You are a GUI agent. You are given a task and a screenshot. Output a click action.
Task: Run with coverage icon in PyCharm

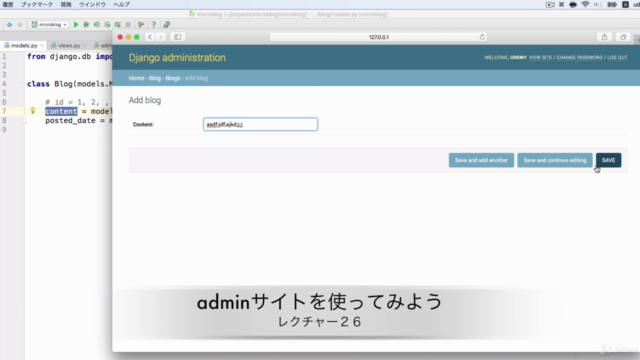[97, 24]
